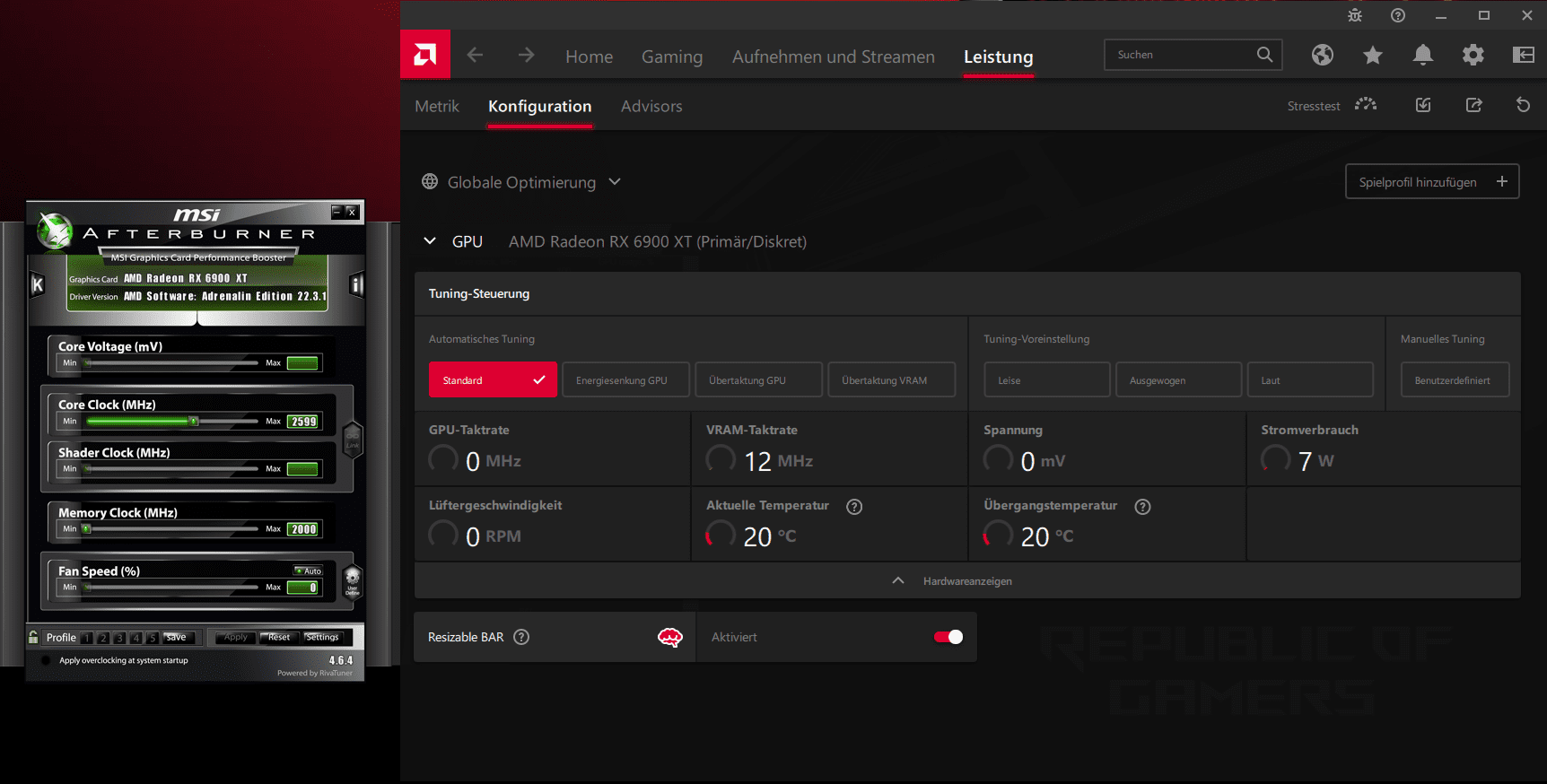The height and width of the screenshot is (784, 1547).
Task: Select Benutzerdefiniert manual tuning
Action: 1455,379
